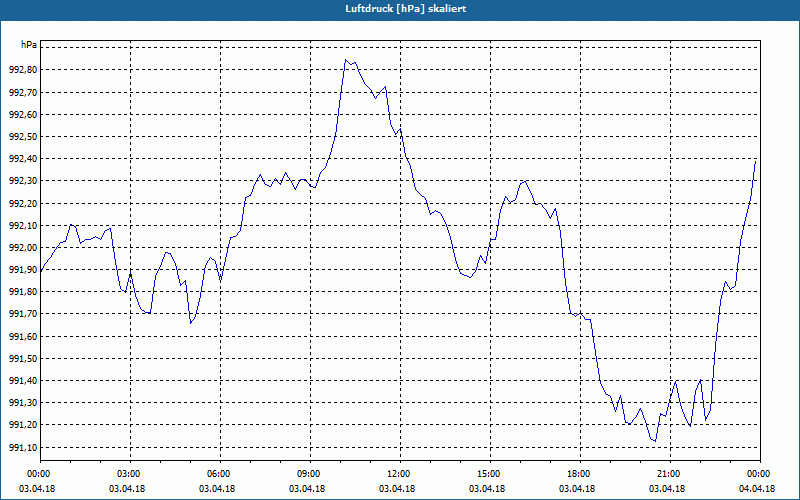Image resolution: width=800 pixels, height=500 pixels.
Task: Click the 21:00 time axis label
Action: (670, 474)
